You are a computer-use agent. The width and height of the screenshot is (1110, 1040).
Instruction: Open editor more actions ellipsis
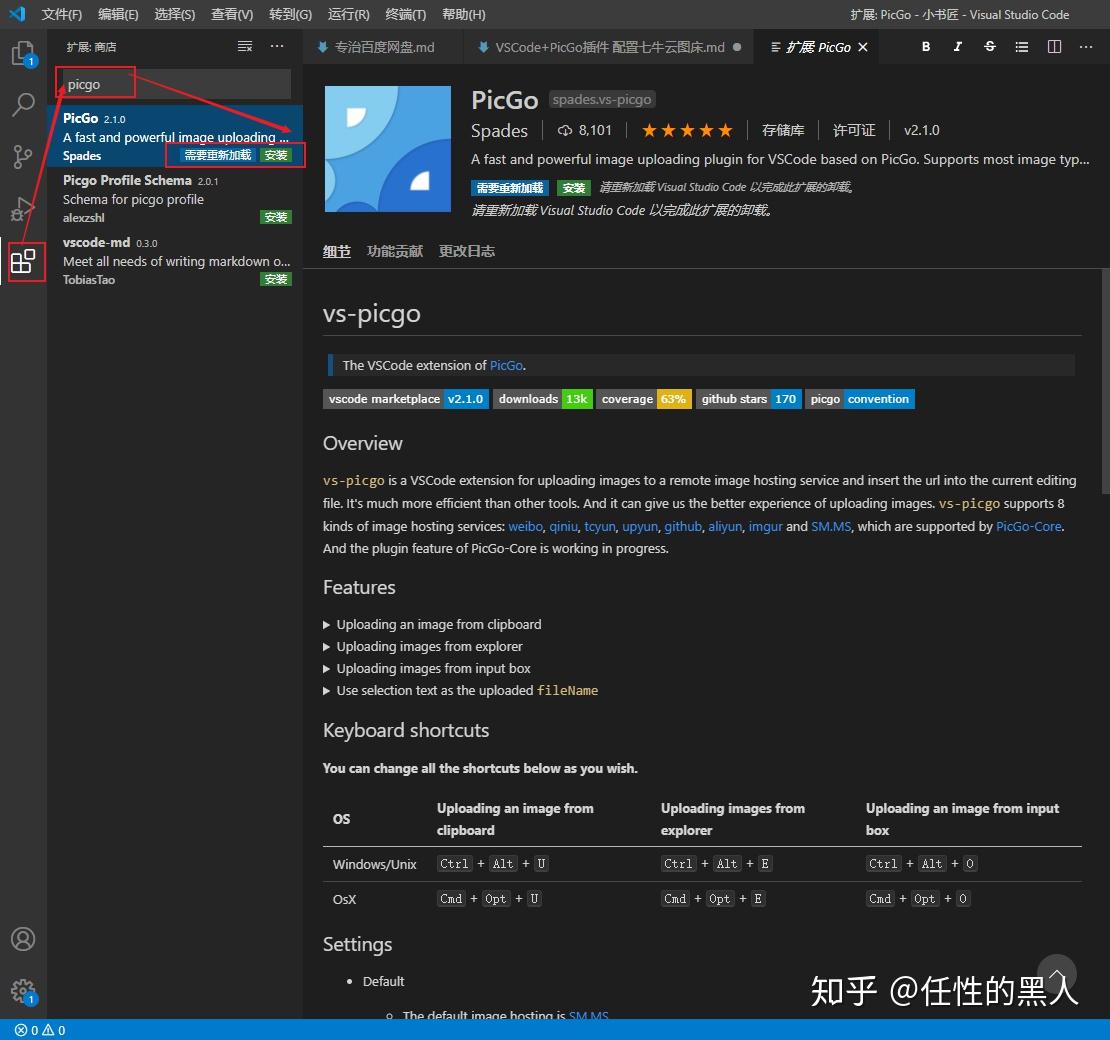point(1086,47)
